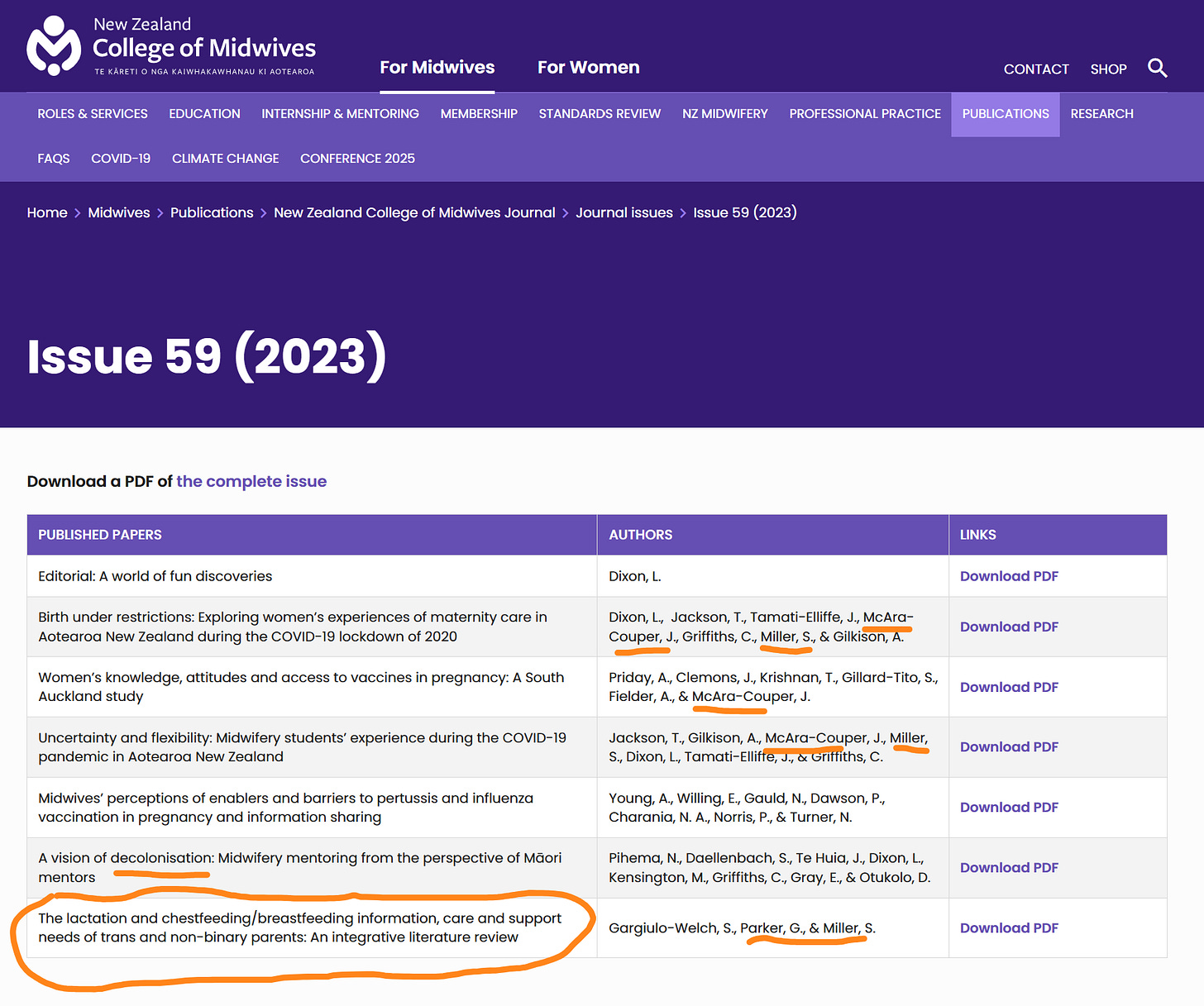
Task: Download PDF for lactation and chestfeeding review
Action: (1009, 927)
